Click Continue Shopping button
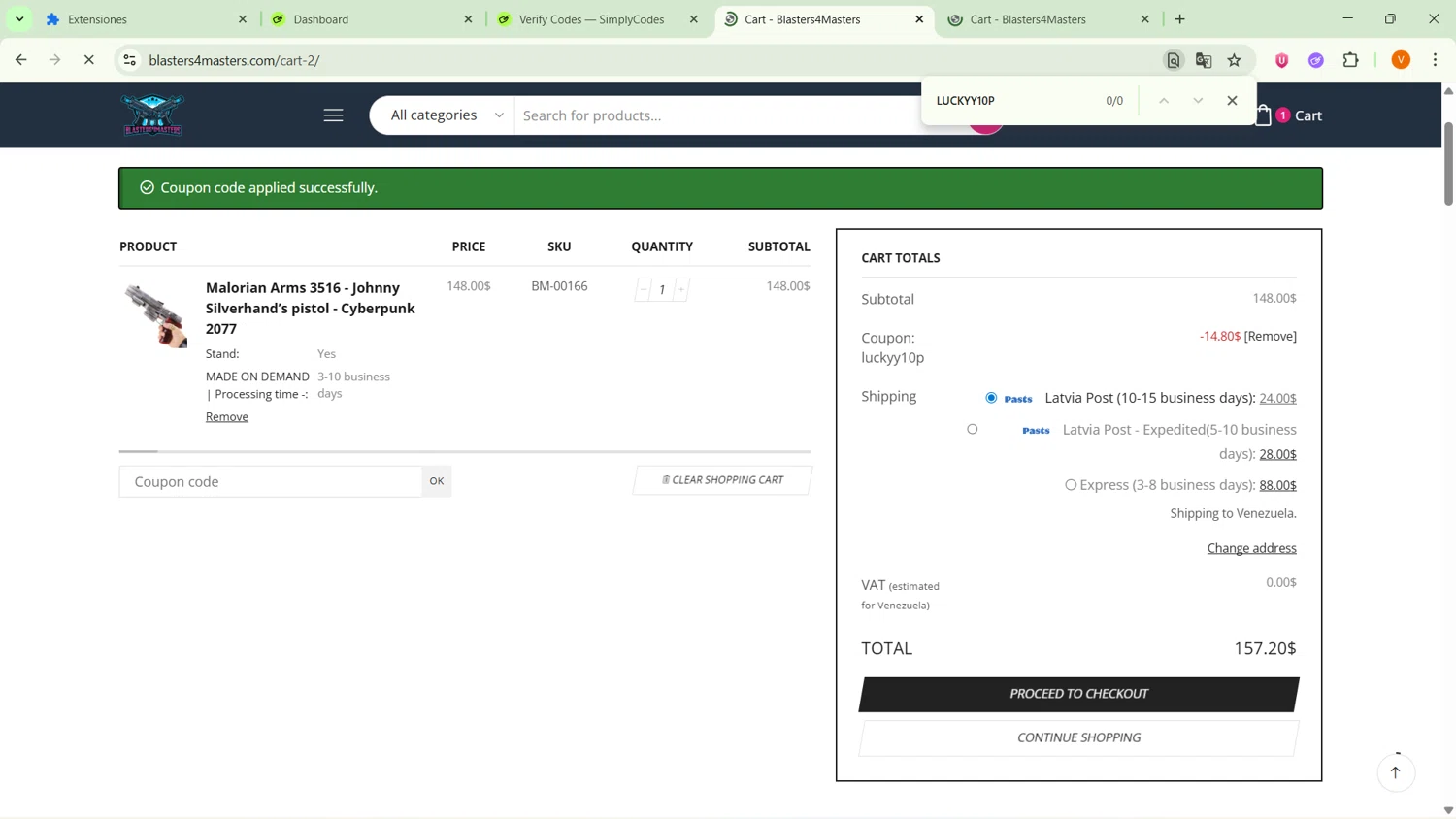 (x=1078, y=738)
